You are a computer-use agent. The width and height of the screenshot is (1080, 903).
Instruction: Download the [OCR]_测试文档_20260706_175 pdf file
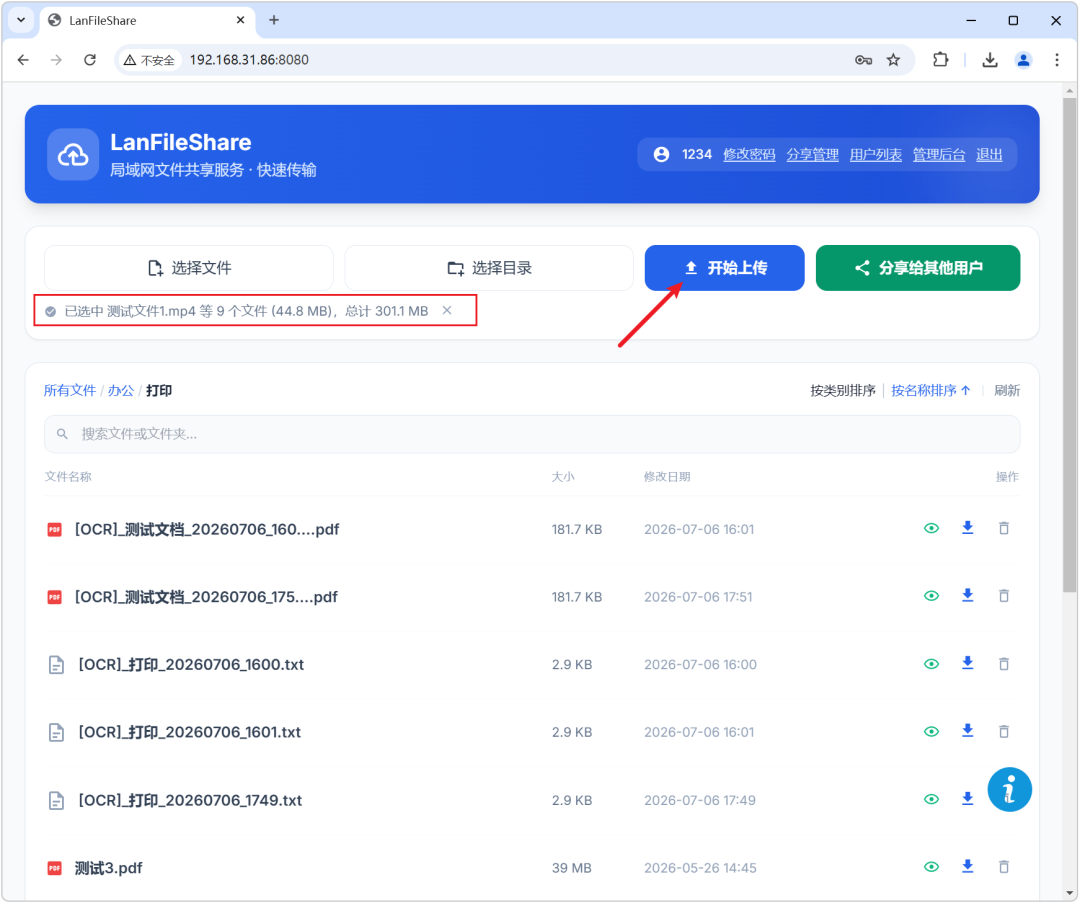968,596
